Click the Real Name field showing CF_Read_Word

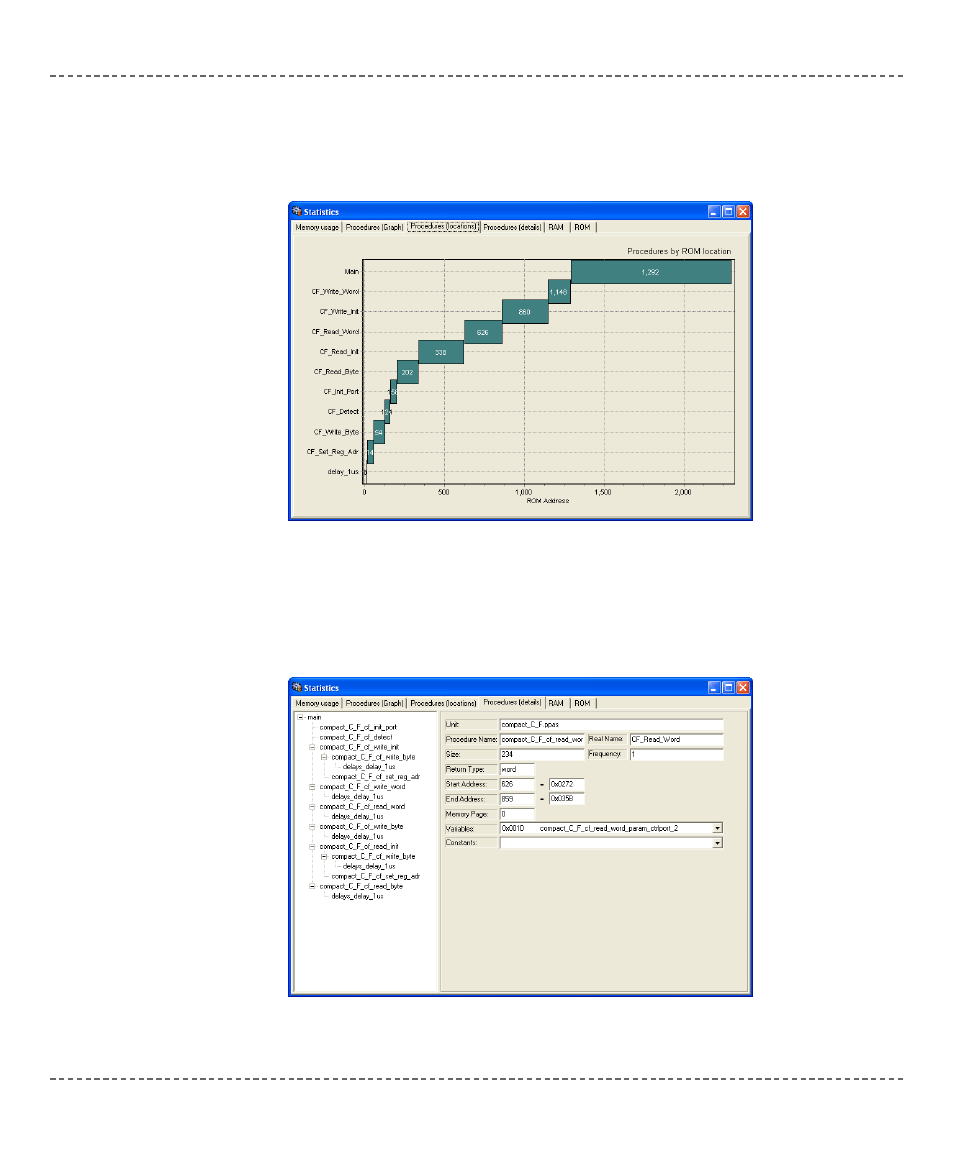pos(676,740)
